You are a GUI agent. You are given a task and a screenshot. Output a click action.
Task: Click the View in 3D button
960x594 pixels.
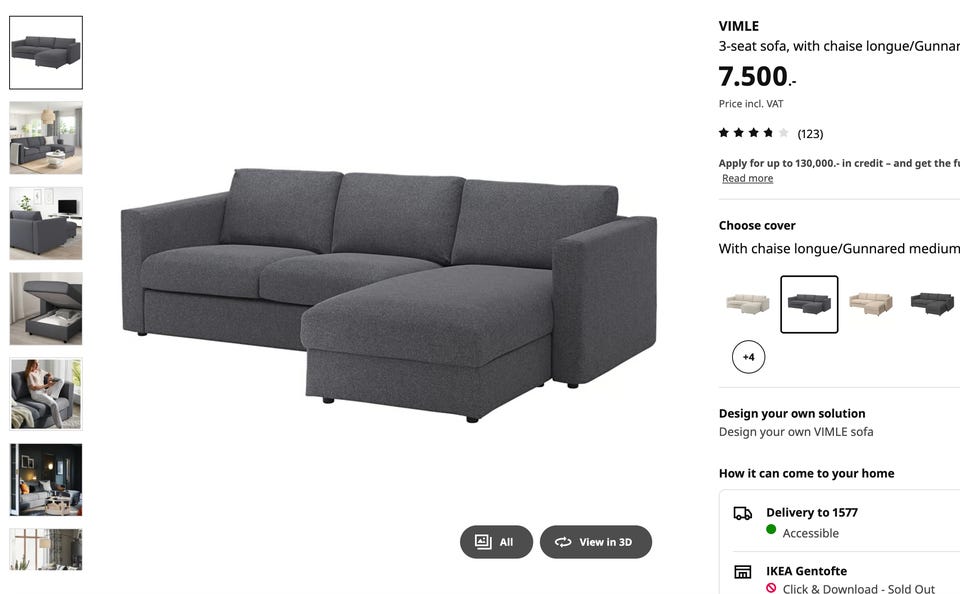coord(596,542)
